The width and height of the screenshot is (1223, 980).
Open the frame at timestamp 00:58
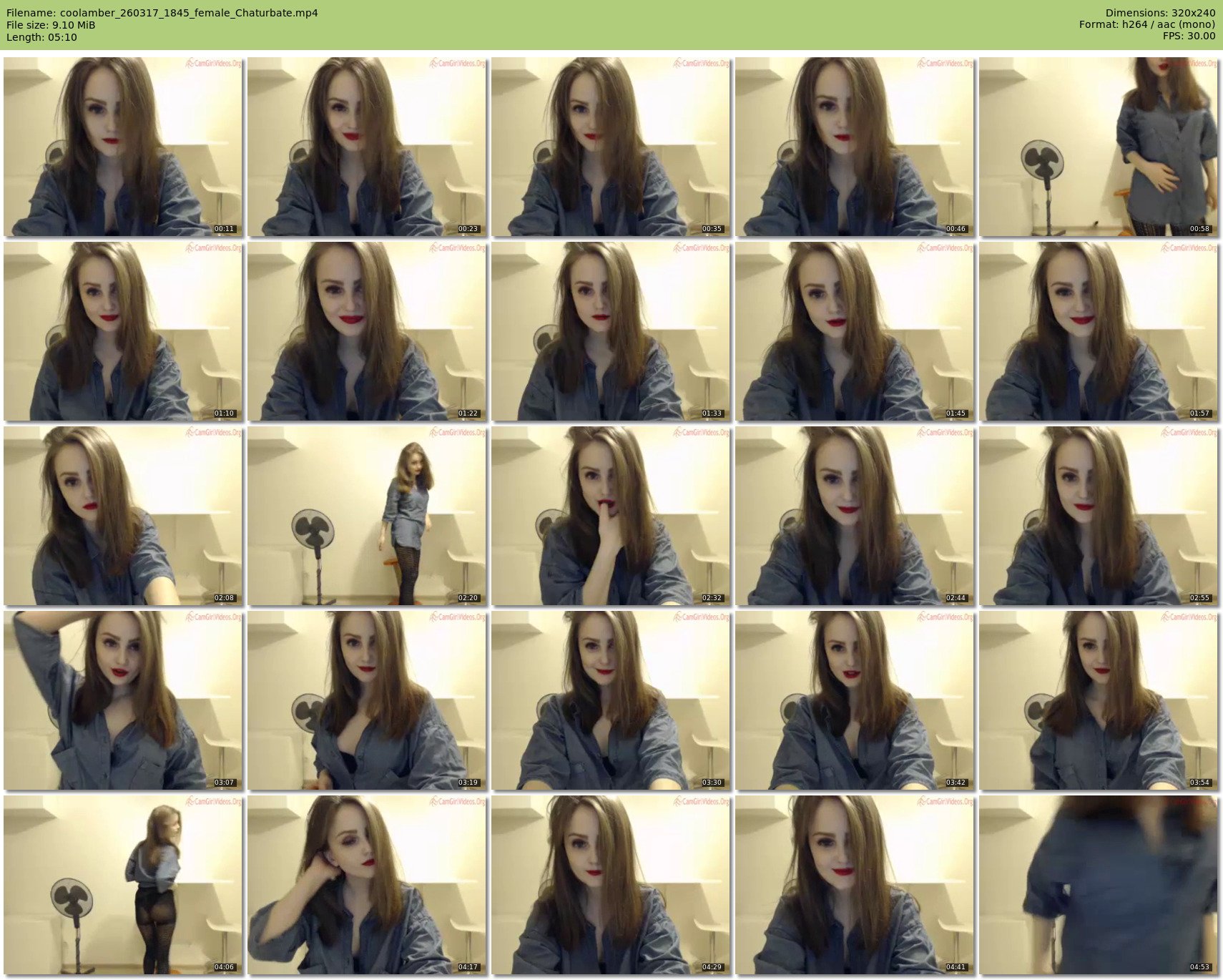[1098, 147]
